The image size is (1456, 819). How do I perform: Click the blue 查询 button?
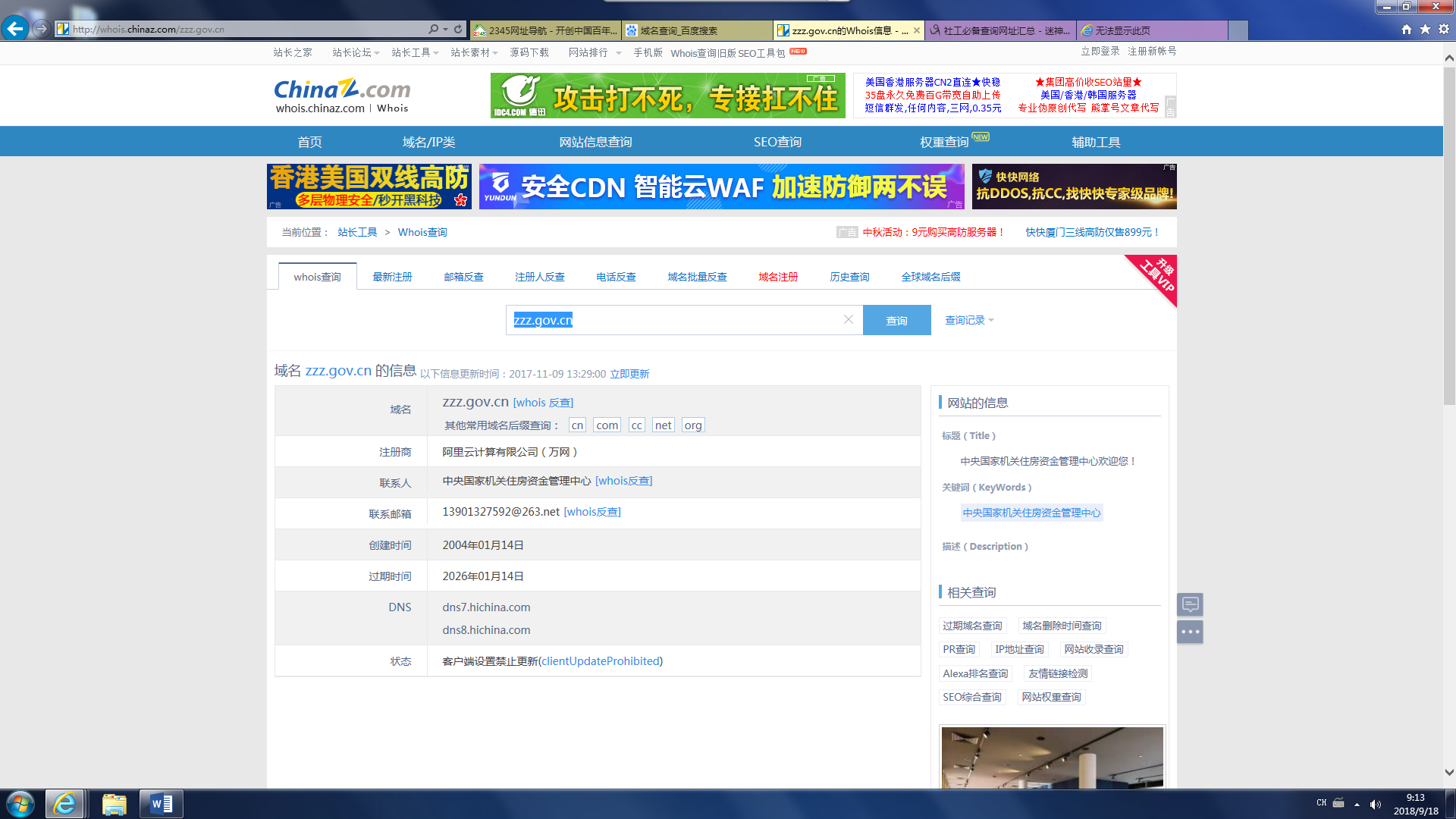[896, 320]
